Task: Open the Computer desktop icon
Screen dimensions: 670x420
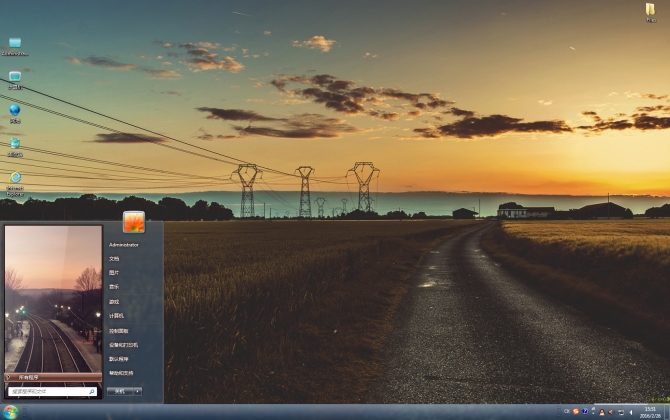Action: [x=15, y=77]
